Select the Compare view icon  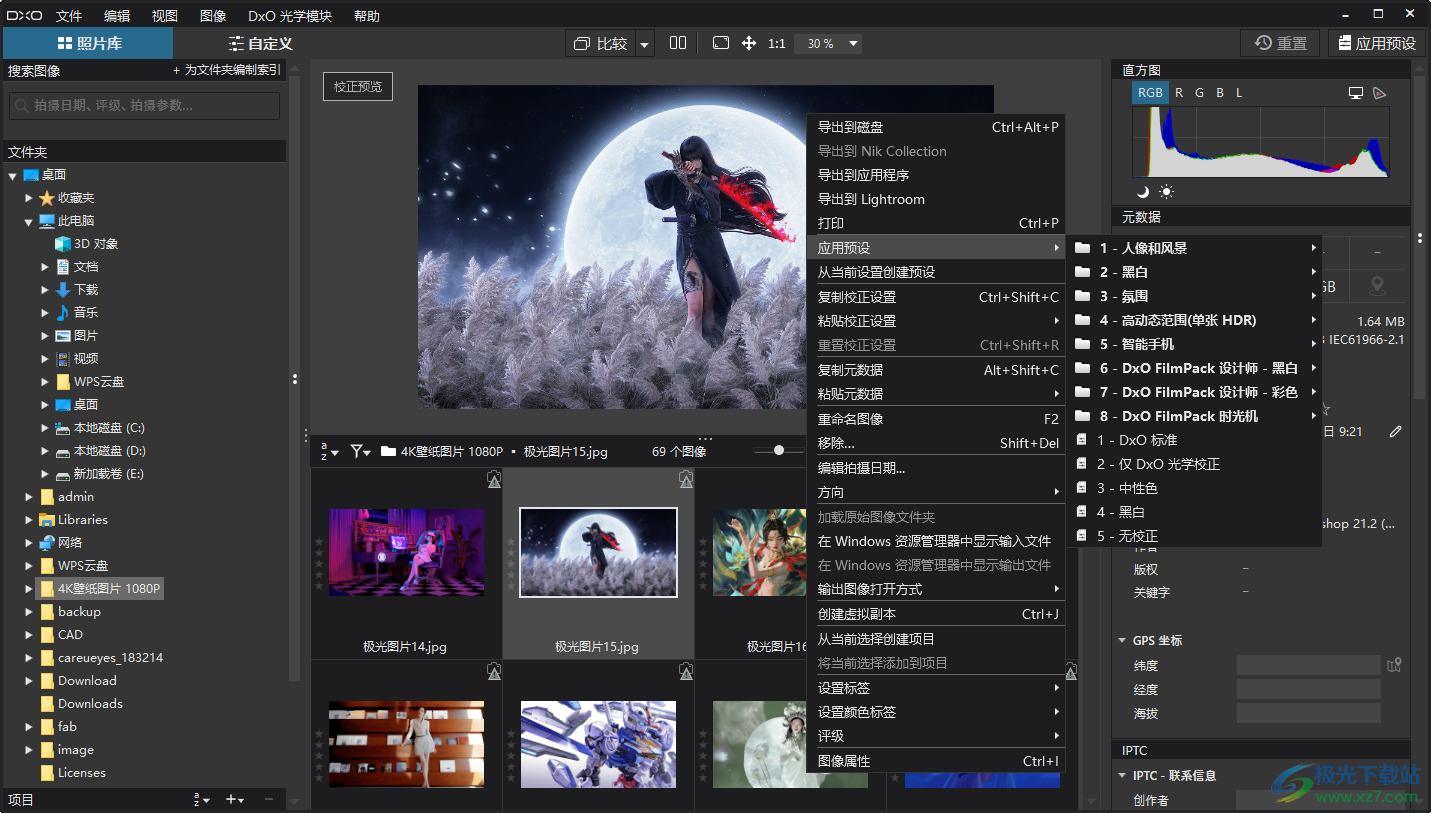point(601,43)
